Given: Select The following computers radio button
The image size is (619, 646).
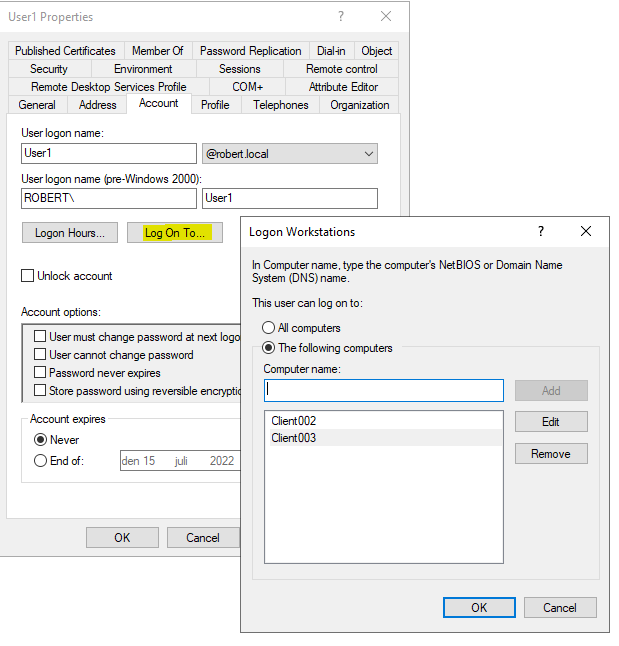Looking at the screenshot, I should pyautogui.click(x=268, y=348).
